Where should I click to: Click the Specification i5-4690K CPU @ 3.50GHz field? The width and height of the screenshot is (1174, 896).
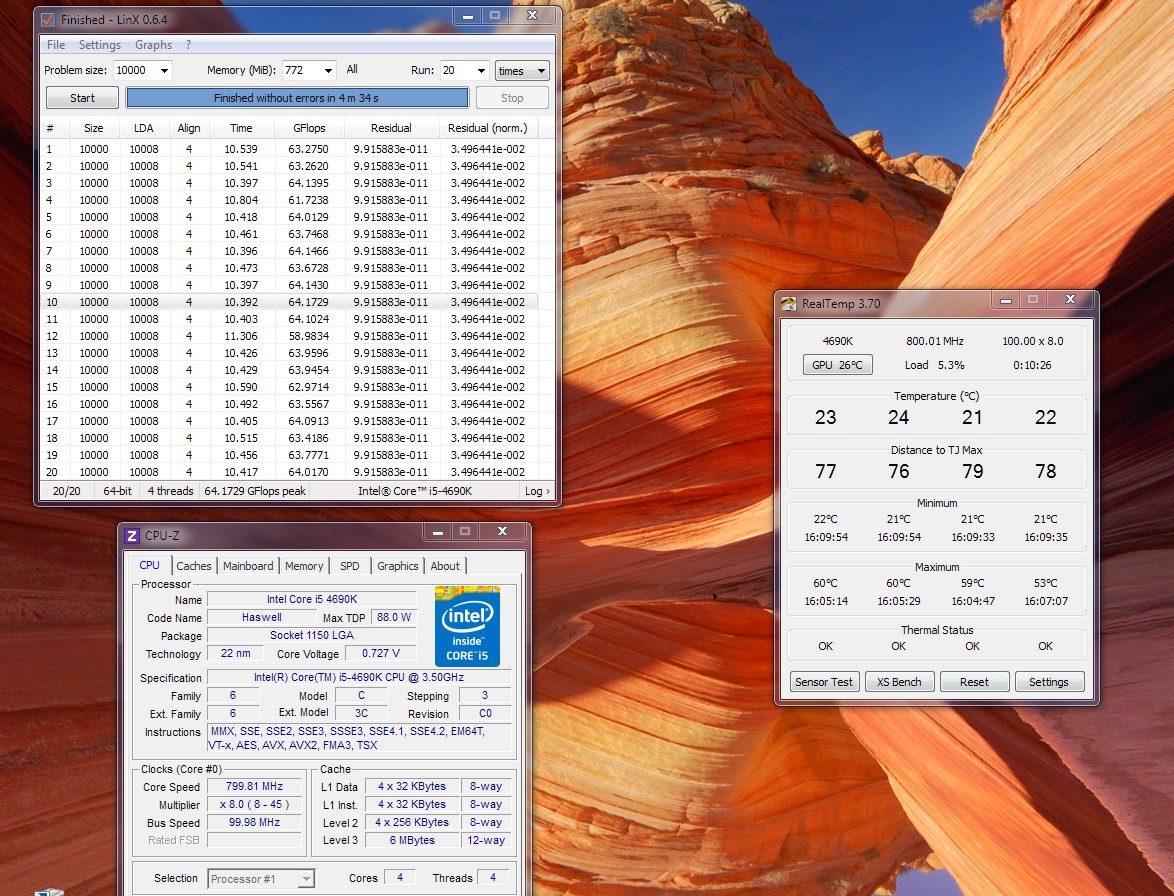coord(359,677)
